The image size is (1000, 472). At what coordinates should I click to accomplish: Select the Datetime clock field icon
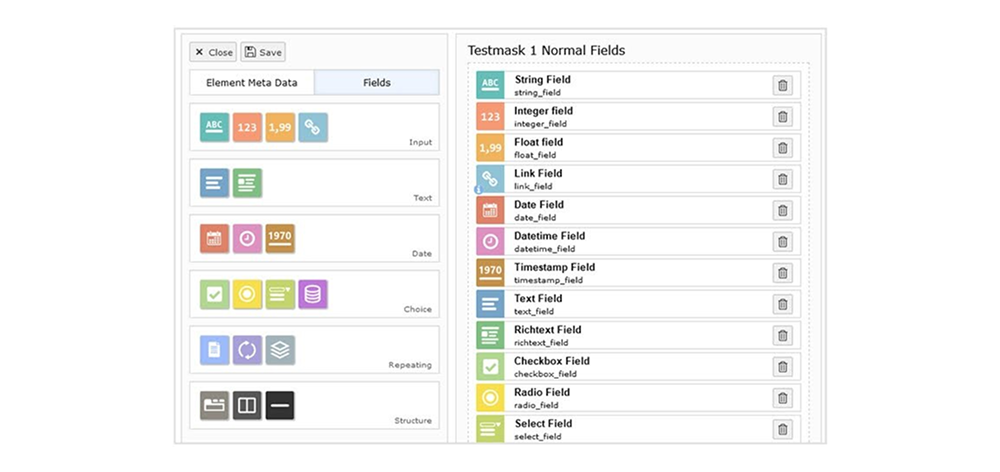248,239
